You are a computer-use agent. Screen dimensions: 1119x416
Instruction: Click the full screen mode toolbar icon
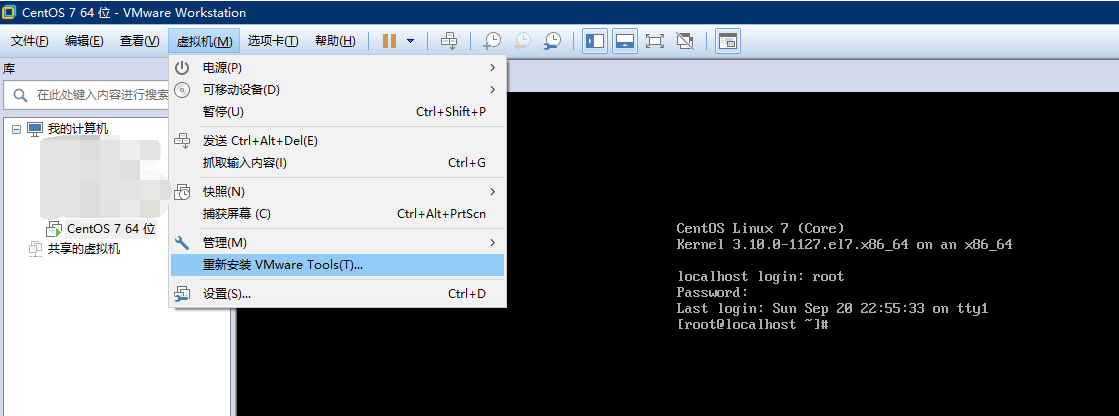(x=654, y=41)
